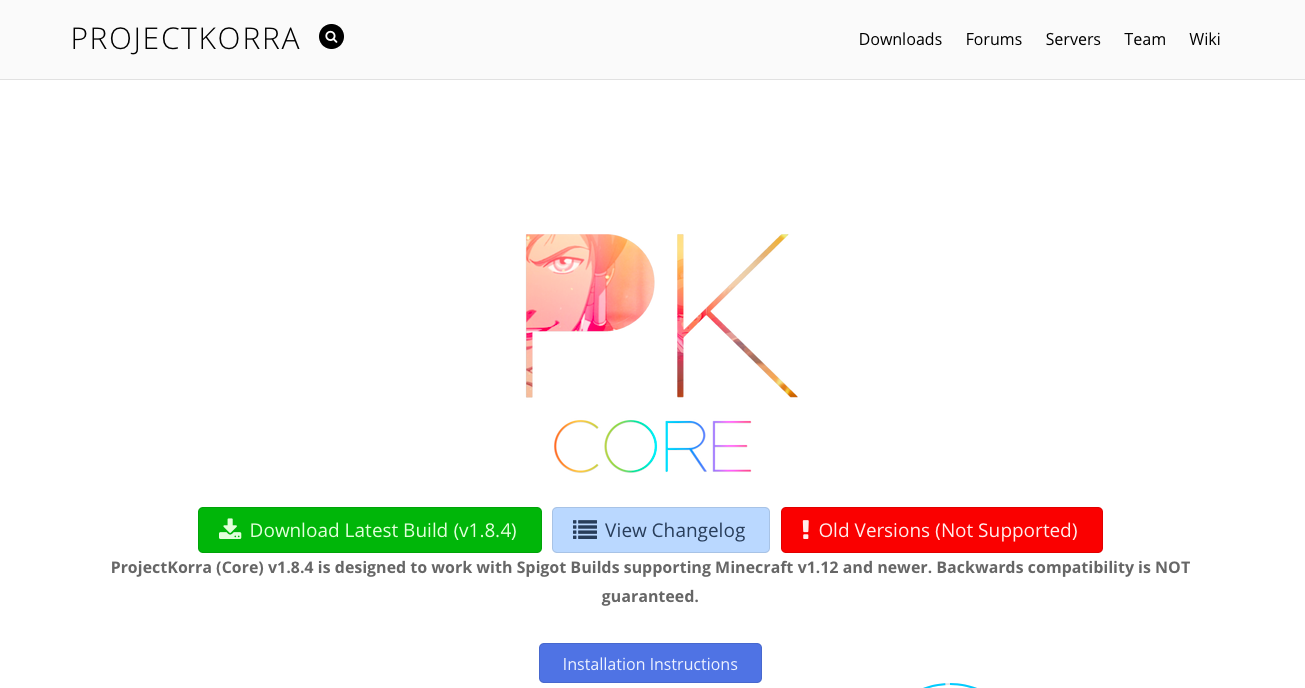1305x688 pixels.
Task: Open Old Versions (Not Supported)
Action: (x=942, y=530)
